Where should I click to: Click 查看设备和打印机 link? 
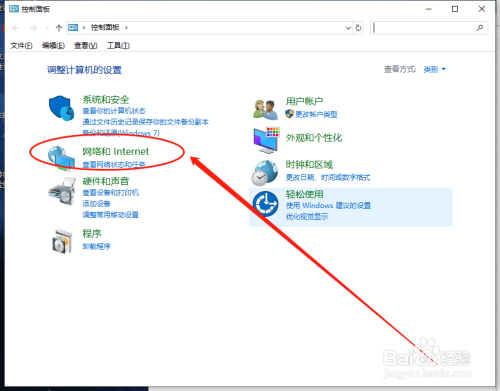[x=111, y=193]
